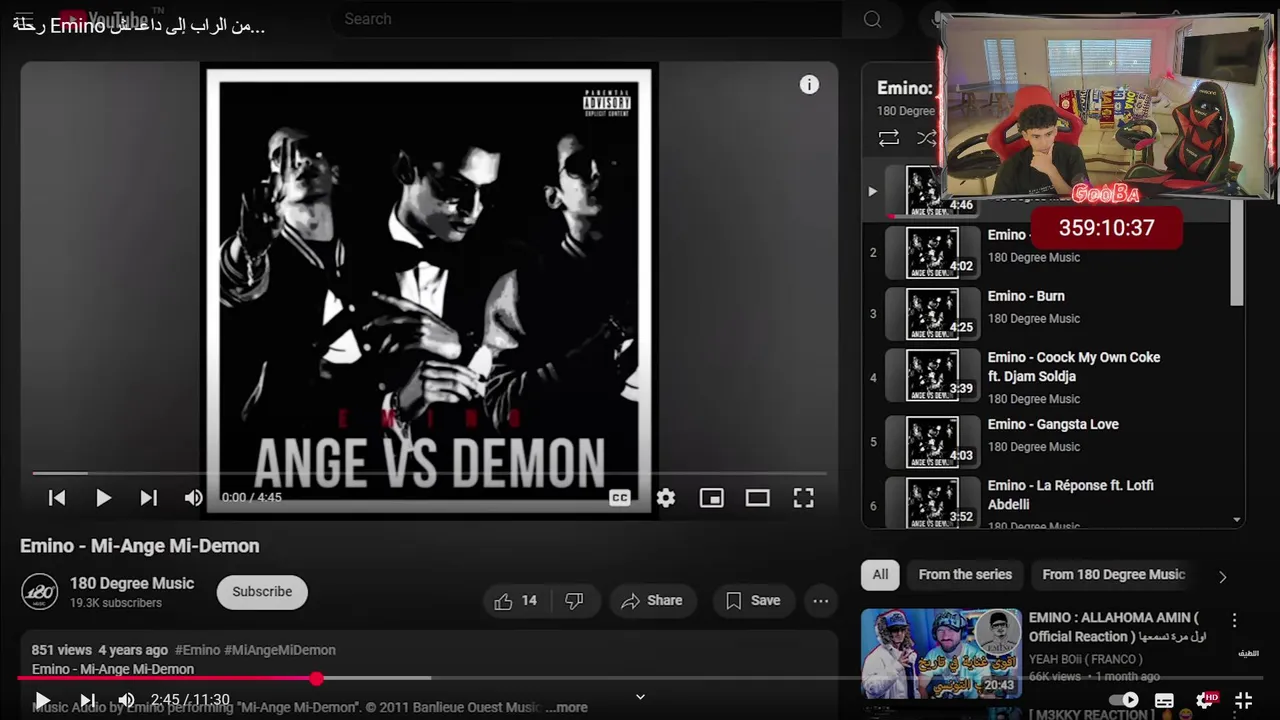
Task: Click the YouTube search field
Action: pos(585,19)
